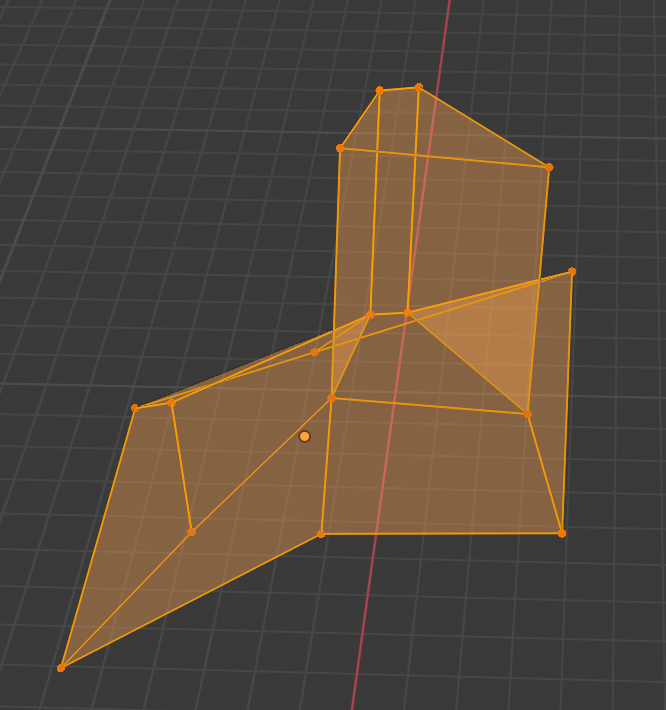Select the rightmost vertex of the mesh

572,271
